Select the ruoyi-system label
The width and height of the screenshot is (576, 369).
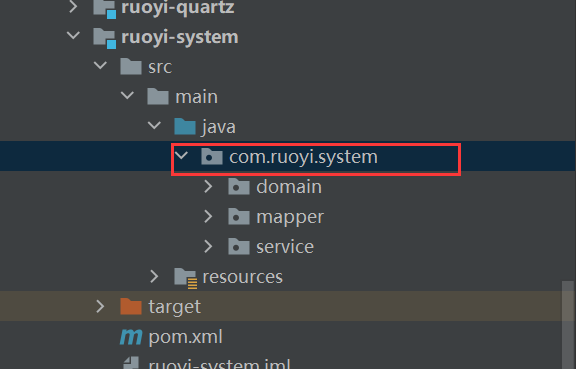[180, 37]
